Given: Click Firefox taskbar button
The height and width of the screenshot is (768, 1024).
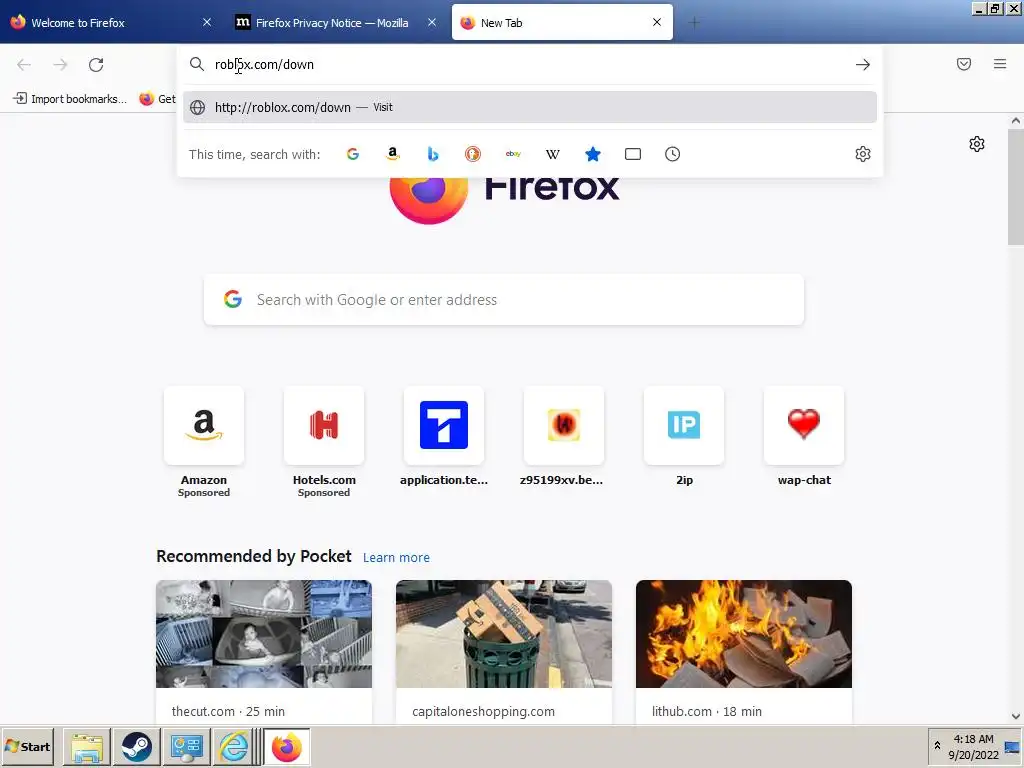Looking at the screenshot, I should pos(287,747).
